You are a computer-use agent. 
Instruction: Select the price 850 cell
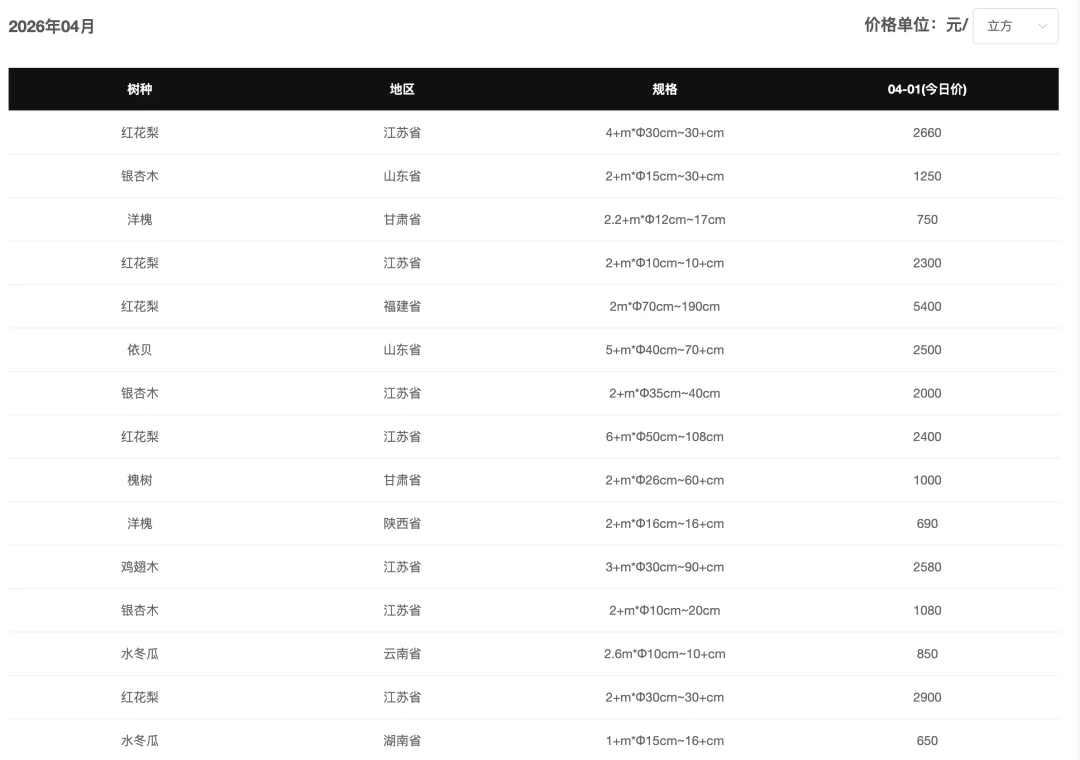[x=927, y=653]
